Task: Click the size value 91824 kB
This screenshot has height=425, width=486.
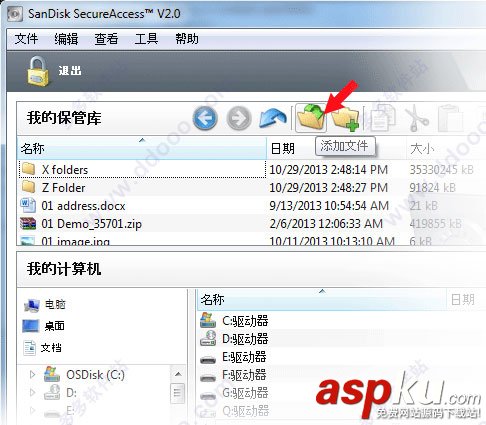Action: [x=432, y=187]
